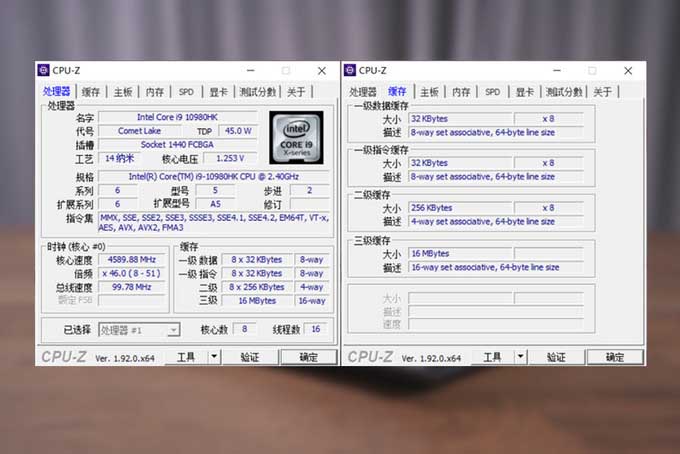Screen dimensions: 680x454
Task: Open the 关于 tab in right CPU-Z window
Action: tap(602, 92)
